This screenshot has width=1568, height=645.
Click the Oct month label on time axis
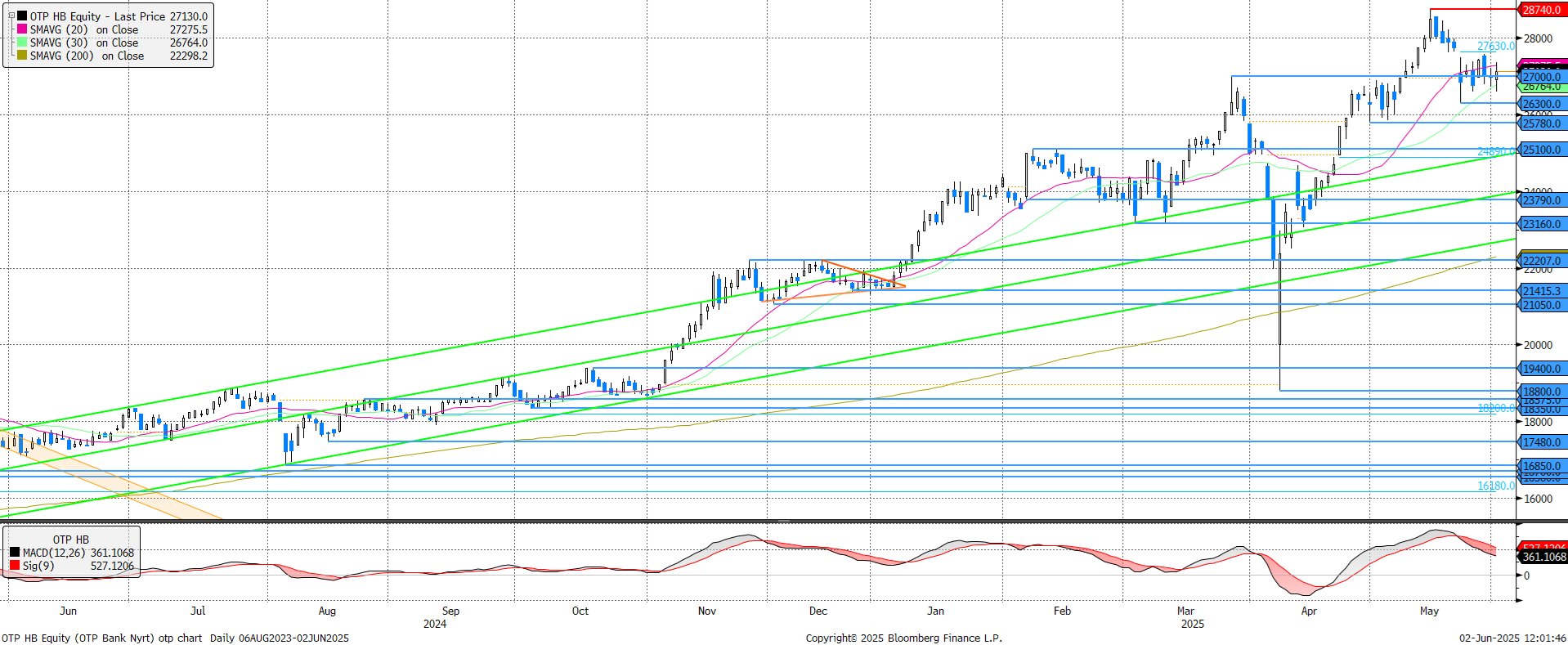[x=580, y=611]
